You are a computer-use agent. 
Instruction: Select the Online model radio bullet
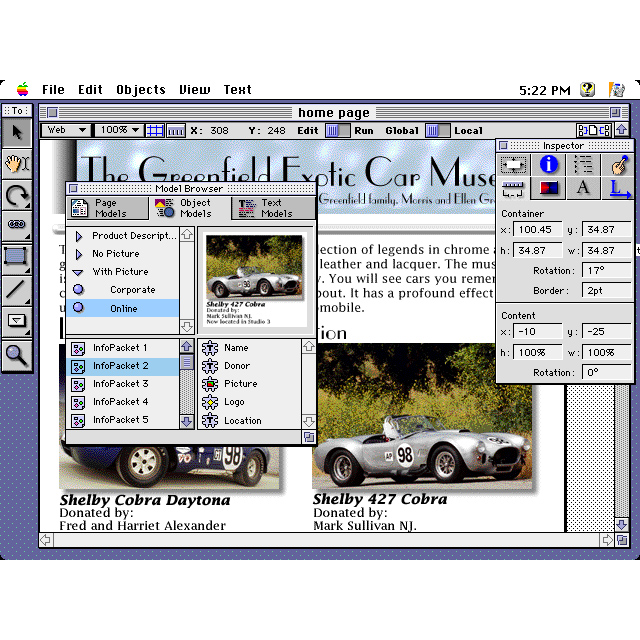[78, 308]
